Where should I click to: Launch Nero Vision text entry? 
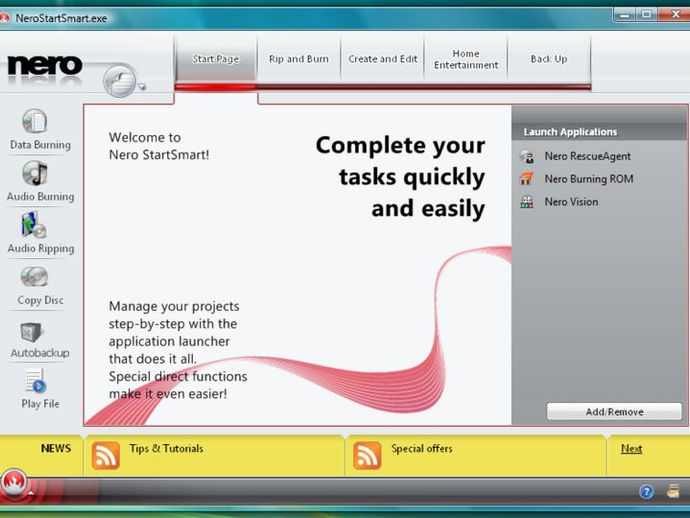pyautogui.click(x=571, y=202)
